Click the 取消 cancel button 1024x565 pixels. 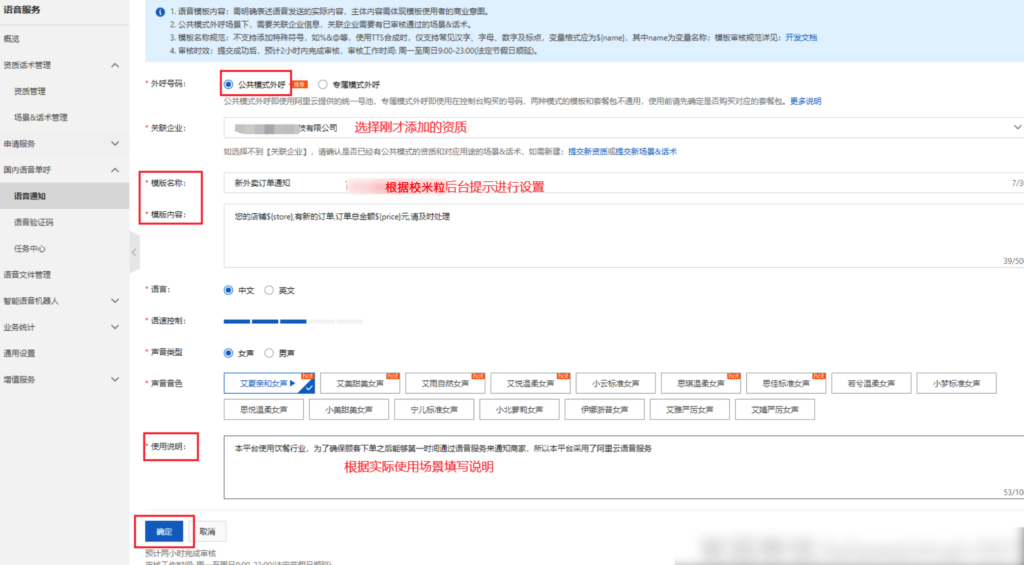[208, 532]
